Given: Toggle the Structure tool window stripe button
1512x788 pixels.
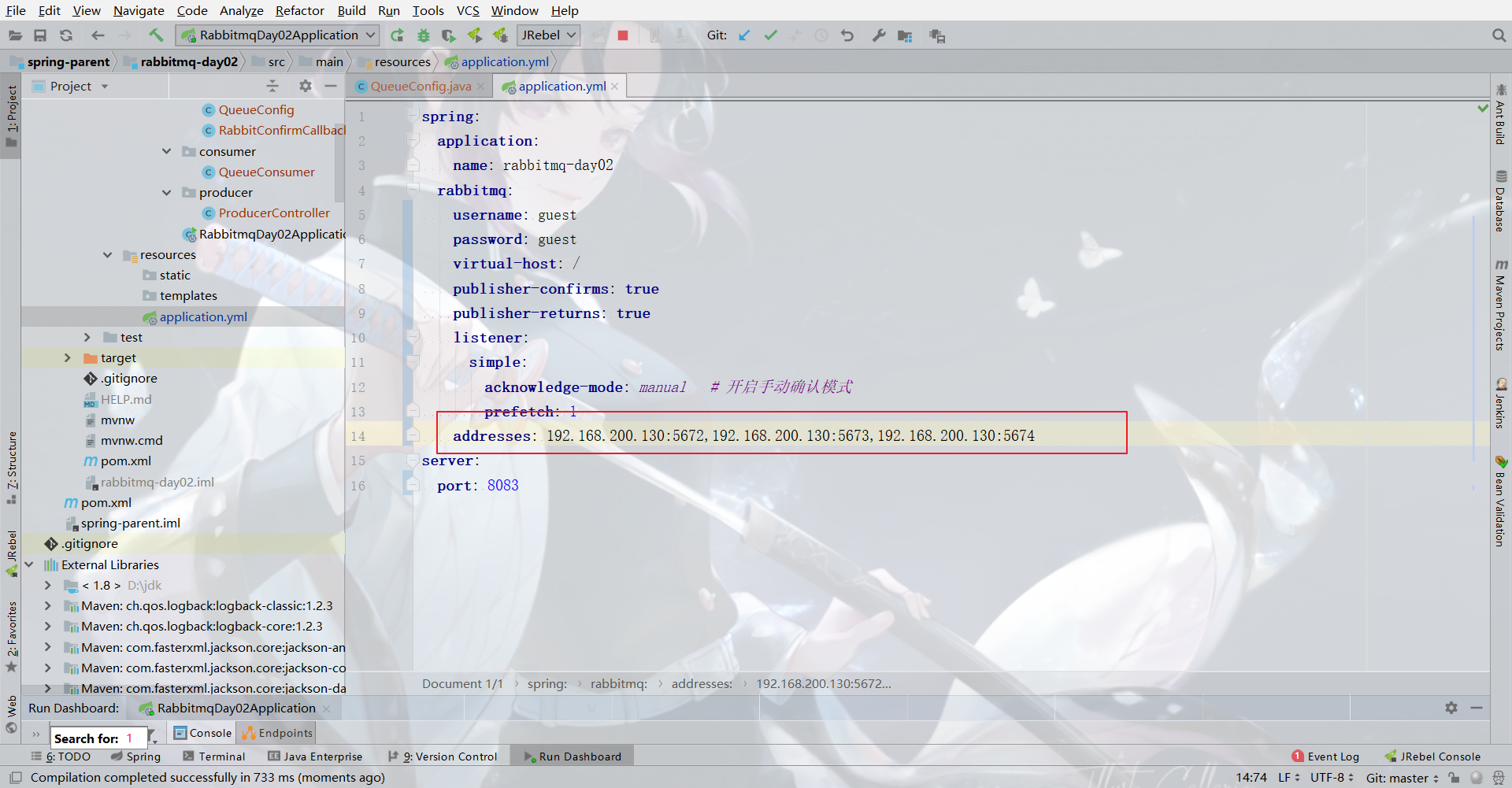Looking at the screenshot, I should (x=12, y=468).
